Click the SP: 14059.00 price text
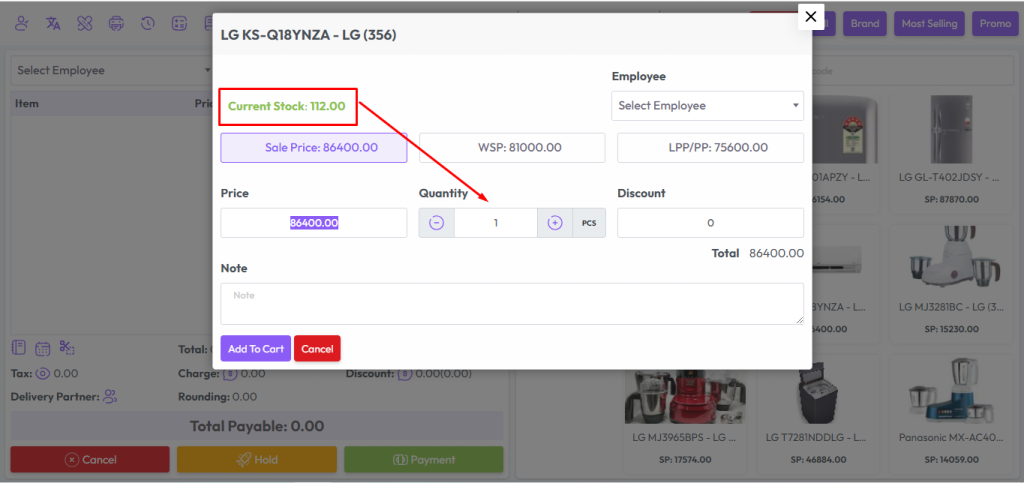This screenshot has height=483, width=1024. (954, 460)
